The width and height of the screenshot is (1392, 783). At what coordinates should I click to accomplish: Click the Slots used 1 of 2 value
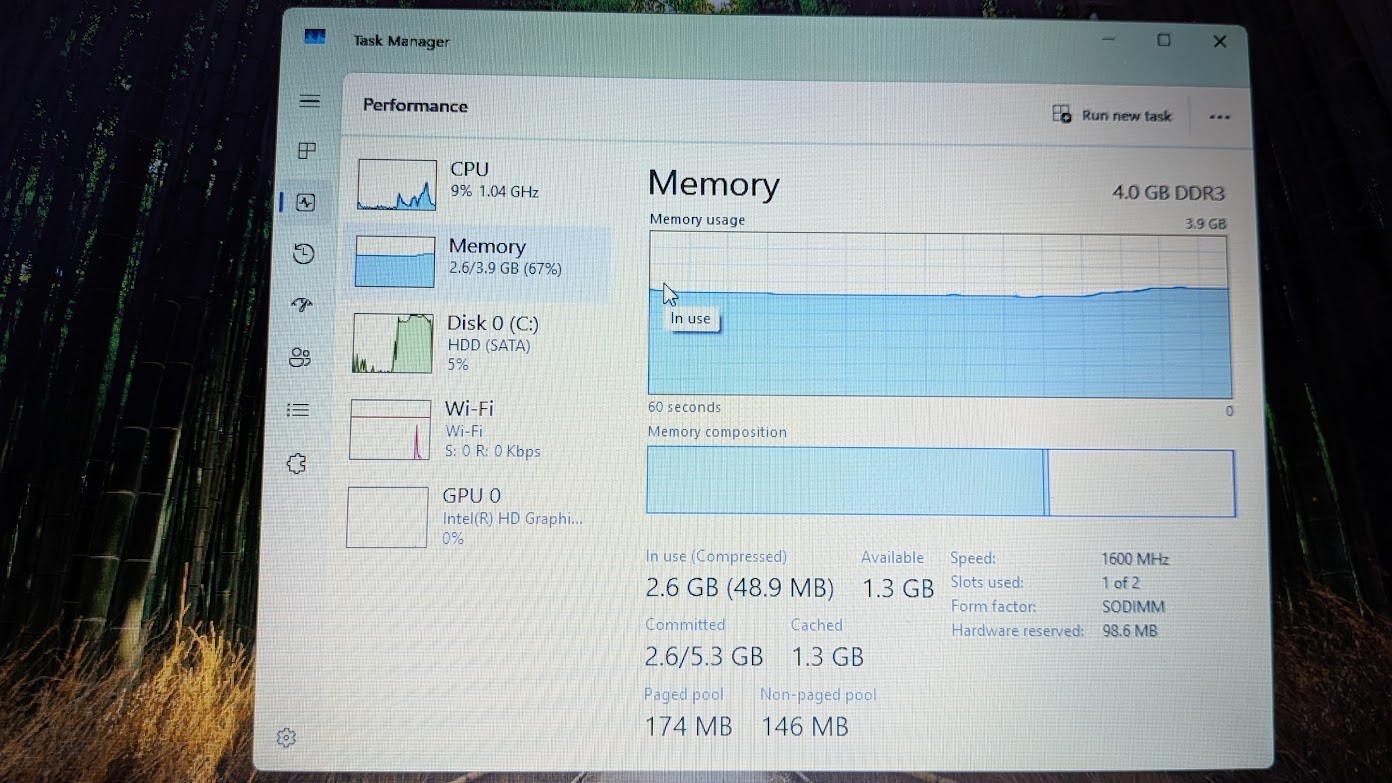[x=1121, y=583]
